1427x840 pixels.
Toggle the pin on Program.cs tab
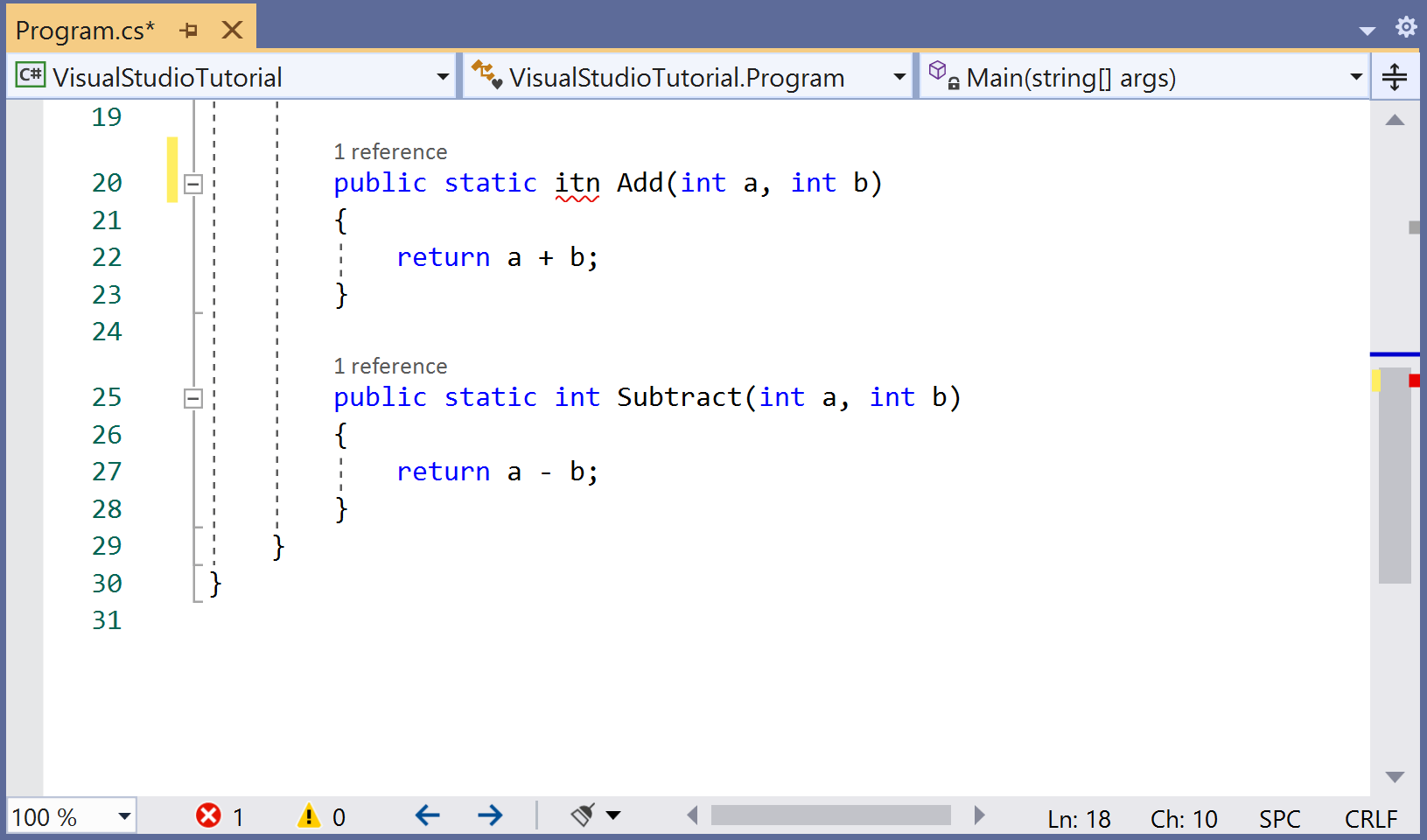click(189, 29)
